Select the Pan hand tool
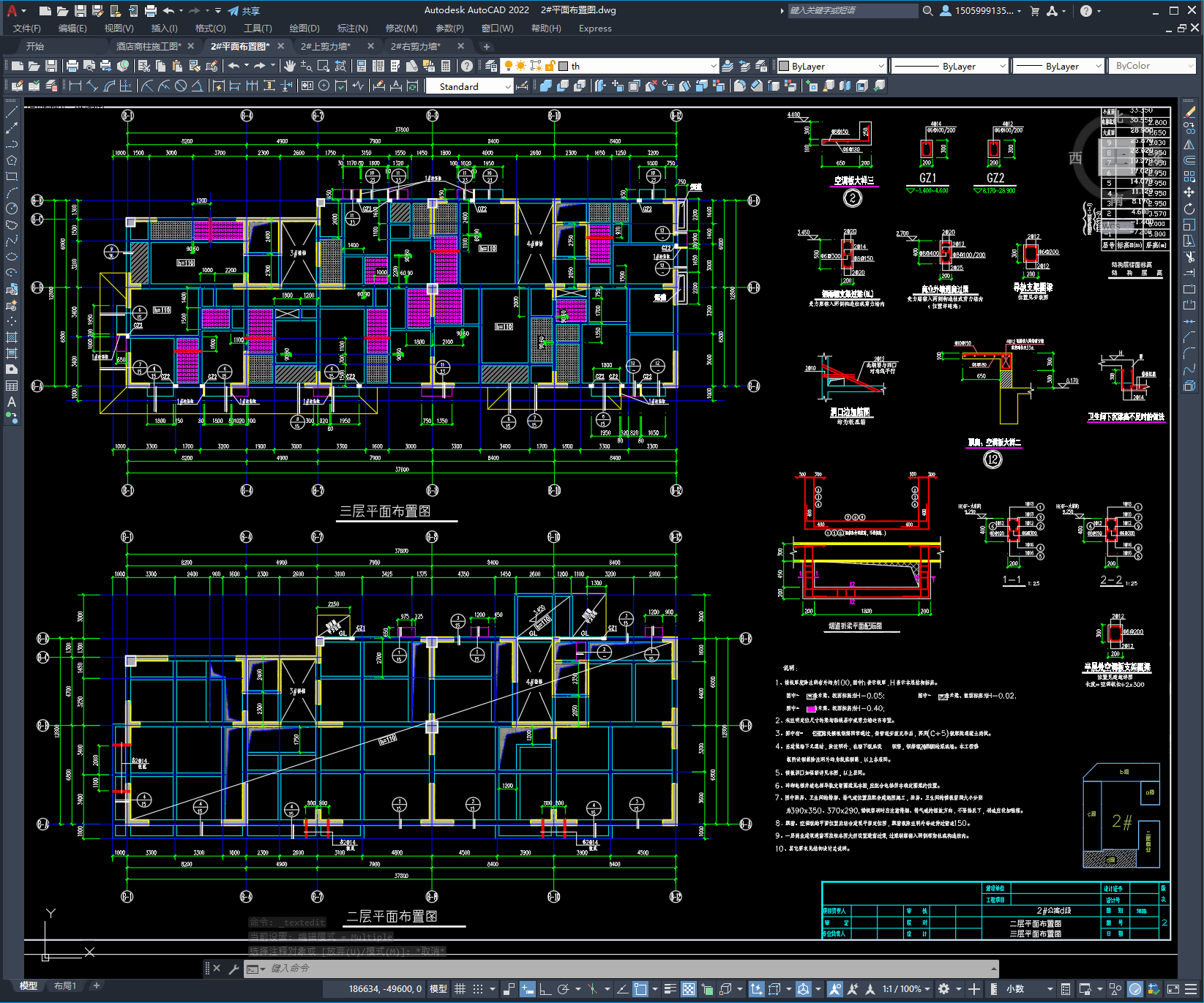Viewport: 1204px width, 1003px height. 290,66
